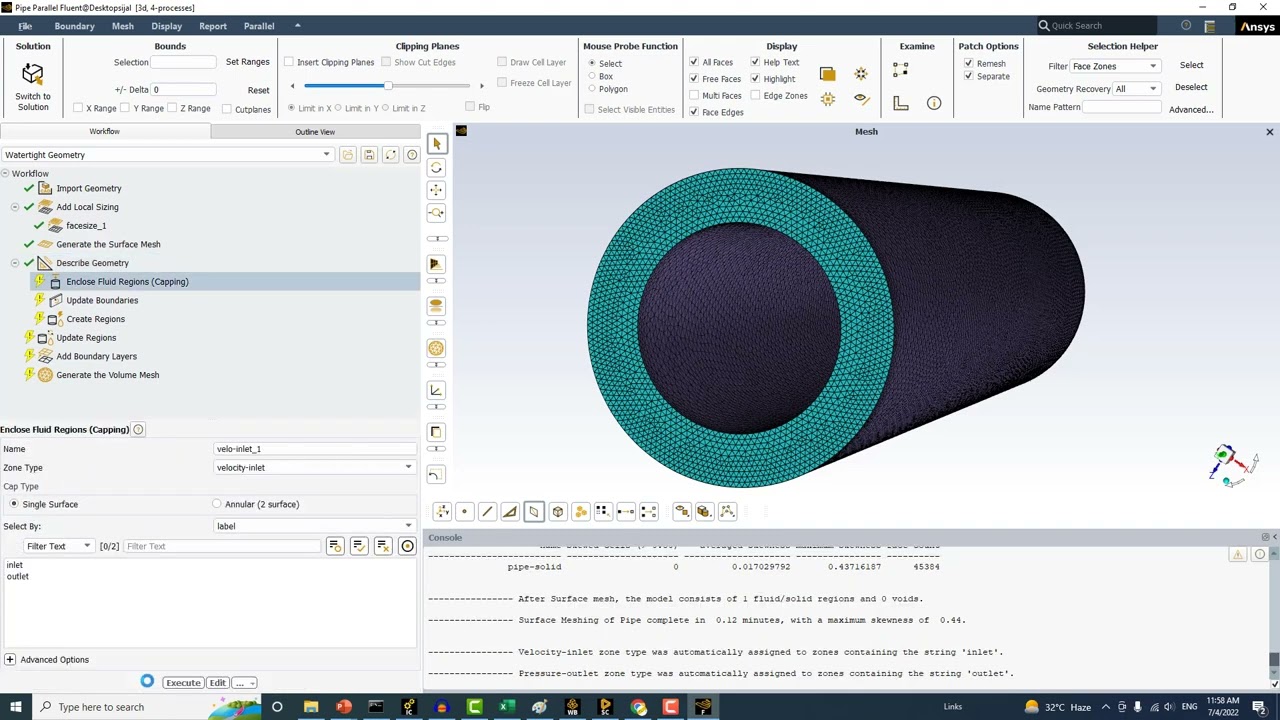Open the Filter Text dropdown

pos(58,546)
